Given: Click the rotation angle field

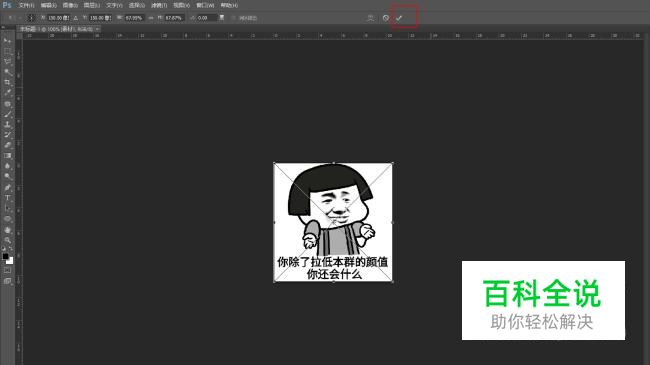Looking at the screenshot, I should tap(207, 18).
